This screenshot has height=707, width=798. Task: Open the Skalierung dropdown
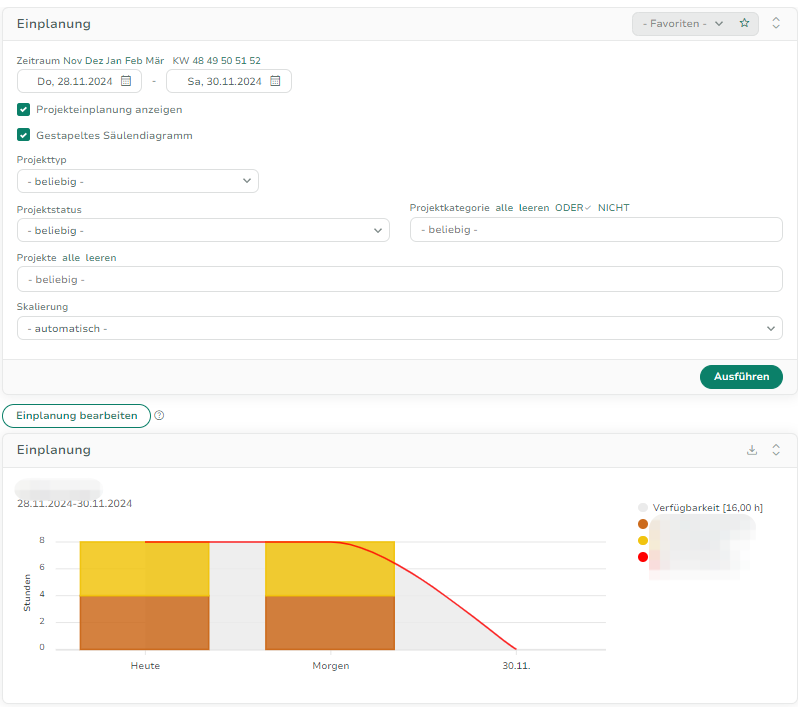point(399,328)
